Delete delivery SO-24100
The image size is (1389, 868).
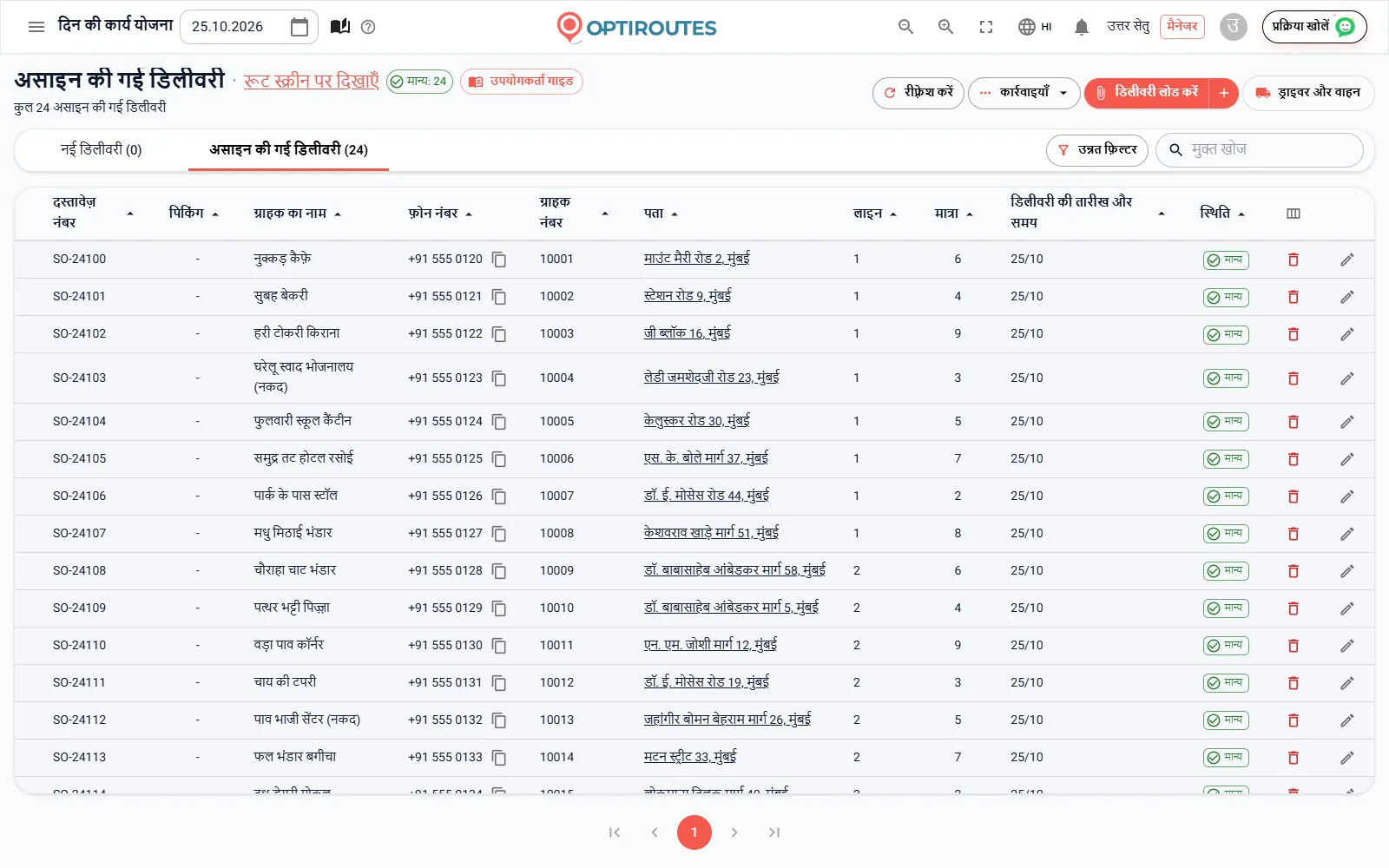click(x=1294, y=260)
